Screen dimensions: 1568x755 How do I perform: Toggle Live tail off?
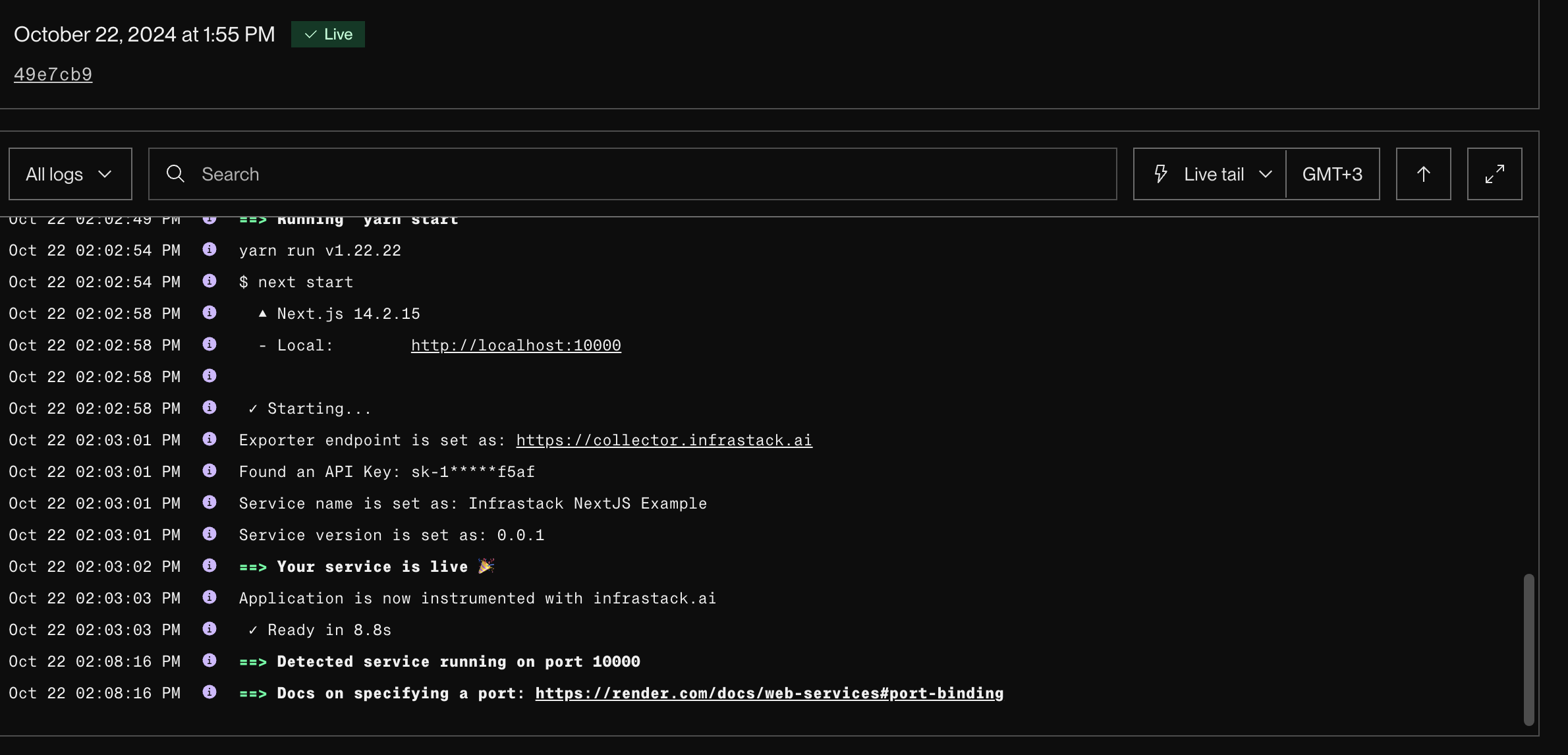(1214, 173)
